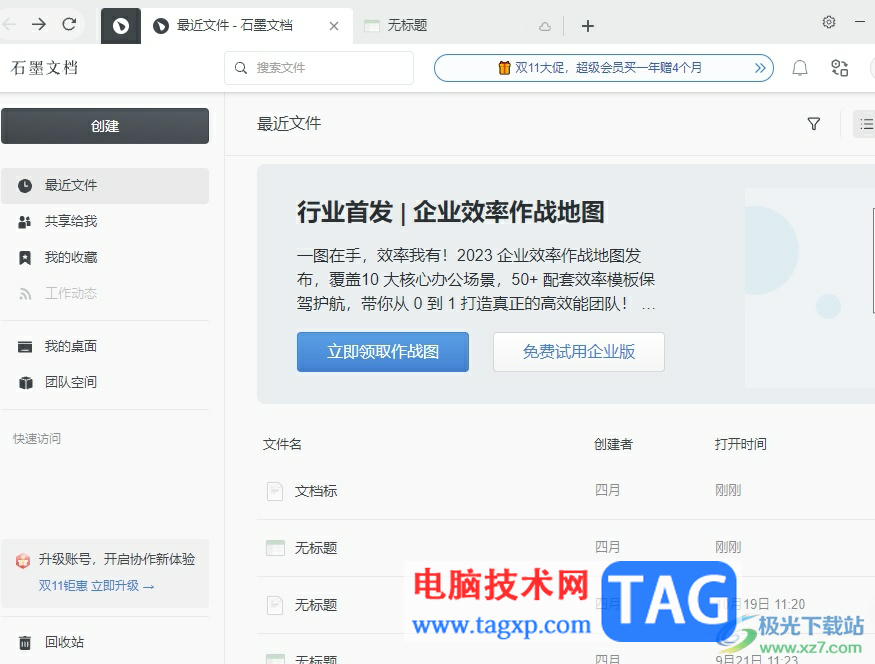Viewport: 875px width, 664px height.
Task: Click the bookmark icon beside 我的收藏
Action: [25, 258]
